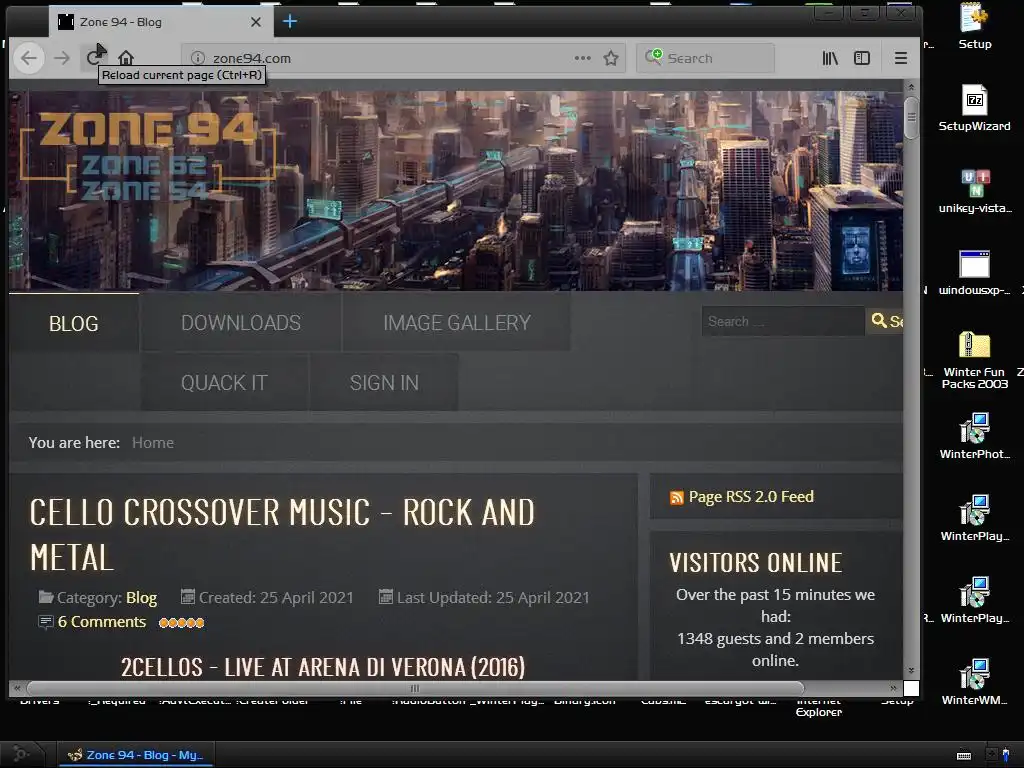This screenshot has width=1024, height=768.
Task: Toggle the sidebar view icon
Action: (x=862, y=58)
